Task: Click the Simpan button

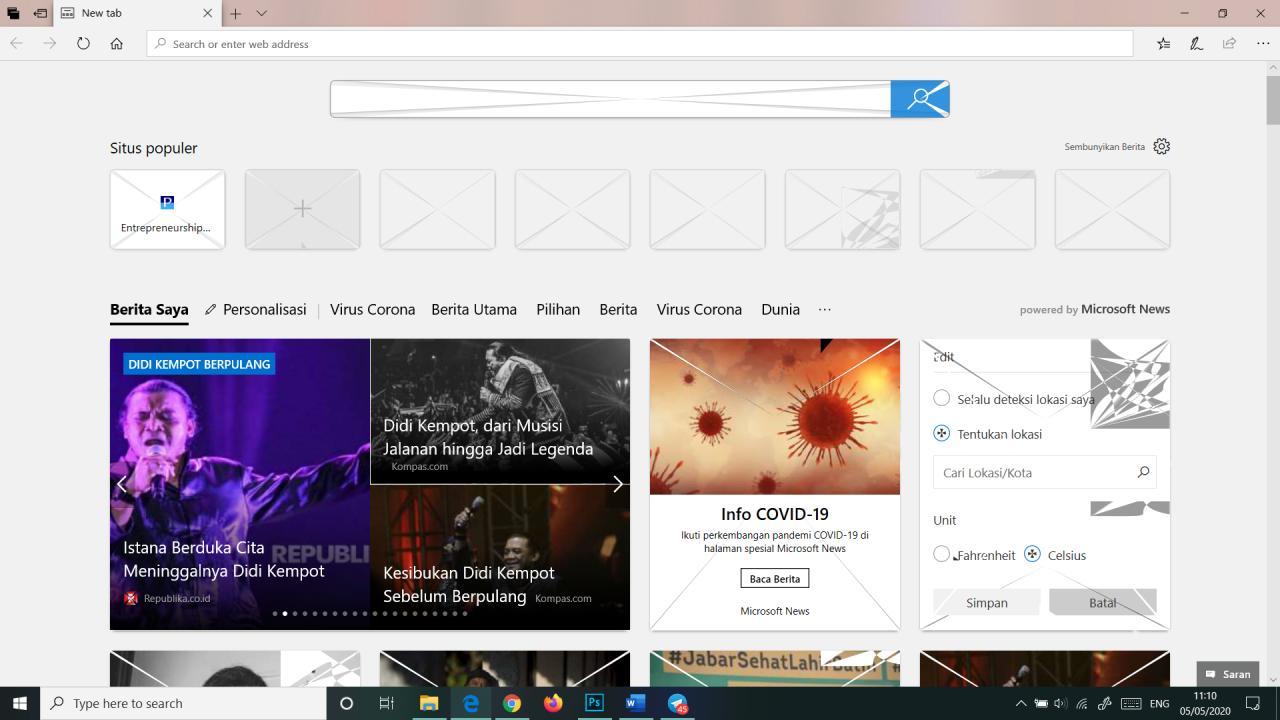Action: [987, 603]
